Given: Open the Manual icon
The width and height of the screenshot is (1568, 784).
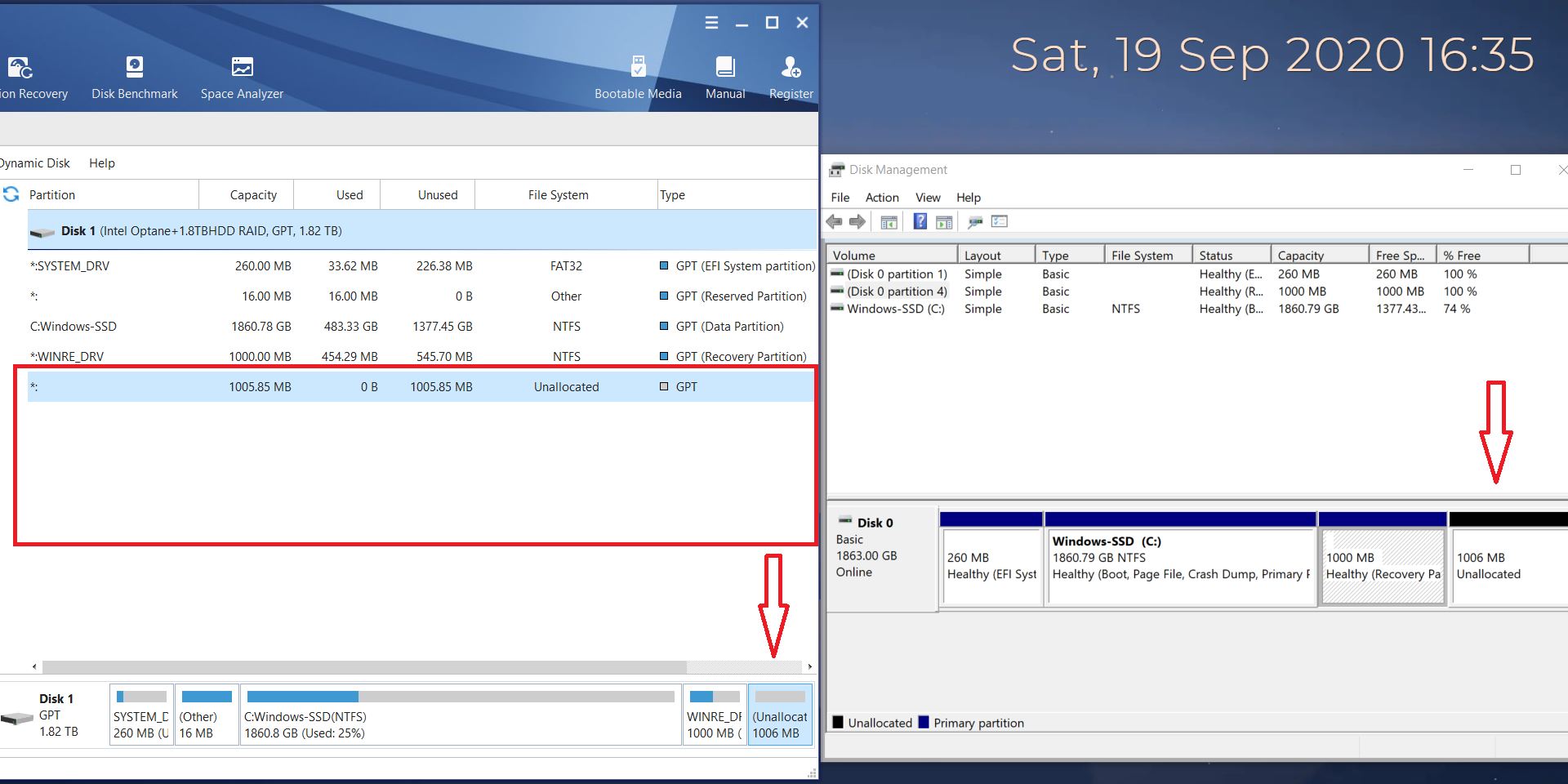Looking at the screenshot, I should coord(725,78).
